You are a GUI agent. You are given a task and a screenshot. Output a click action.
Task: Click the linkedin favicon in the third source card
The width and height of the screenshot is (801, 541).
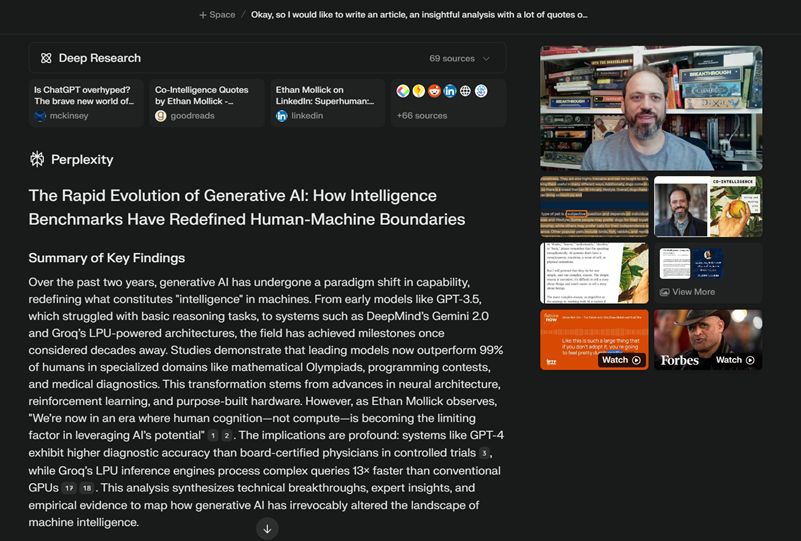tap(281, 116)
